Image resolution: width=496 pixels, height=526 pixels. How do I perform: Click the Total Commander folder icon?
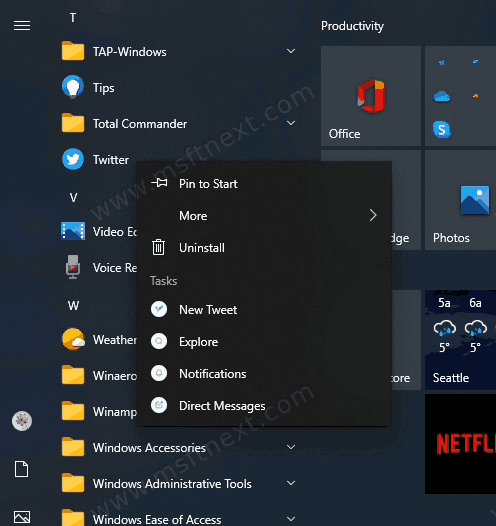click(73, 123)
